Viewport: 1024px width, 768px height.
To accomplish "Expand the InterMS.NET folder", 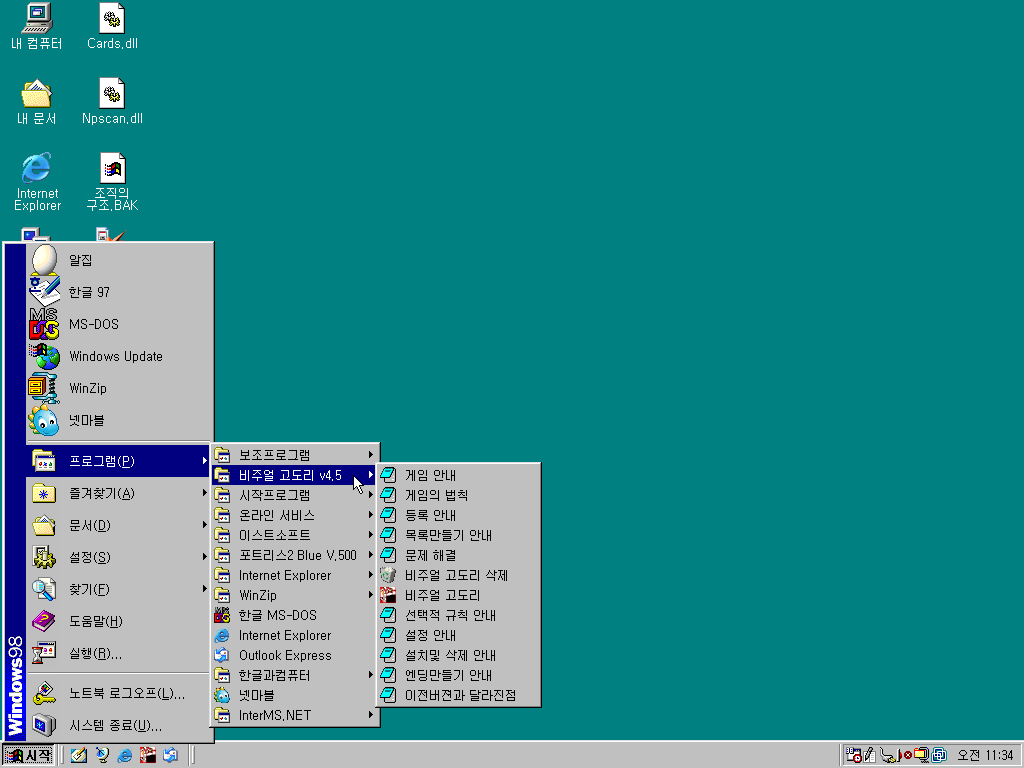I will [295, 715].
